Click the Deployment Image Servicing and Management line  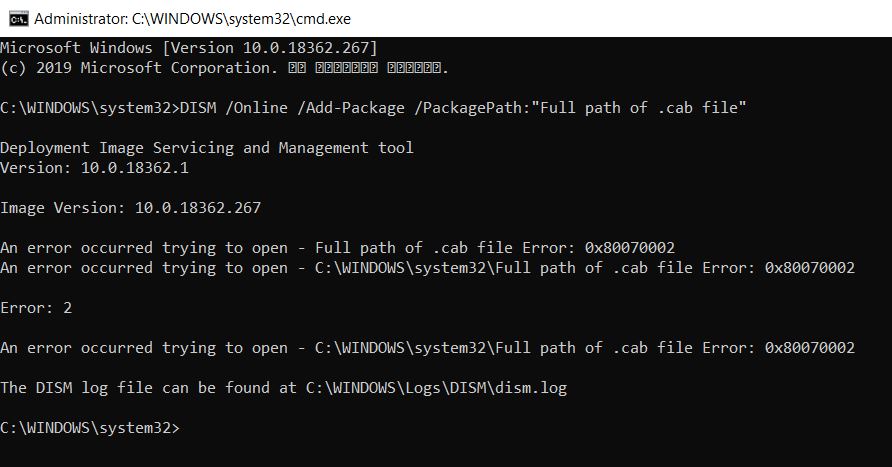click(x=207, y=148)
